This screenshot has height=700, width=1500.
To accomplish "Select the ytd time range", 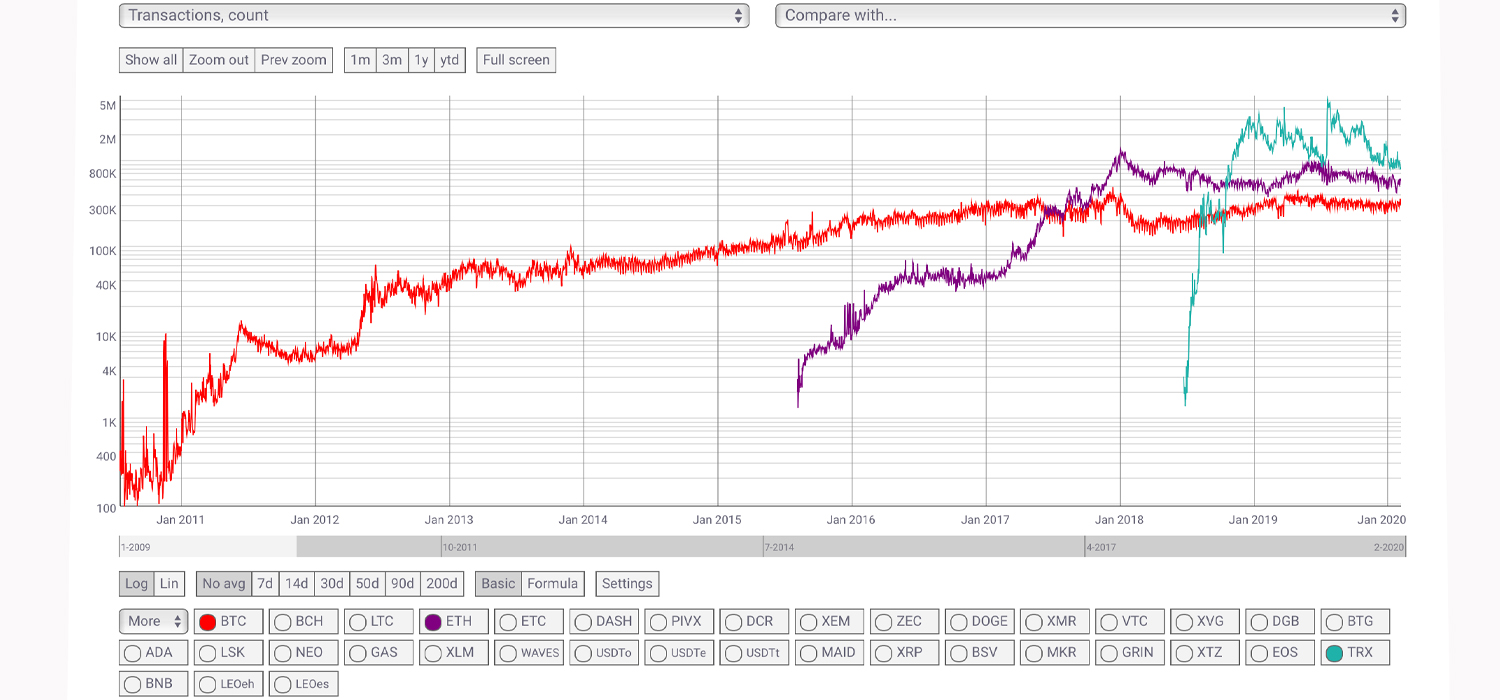I will [450, 60].
